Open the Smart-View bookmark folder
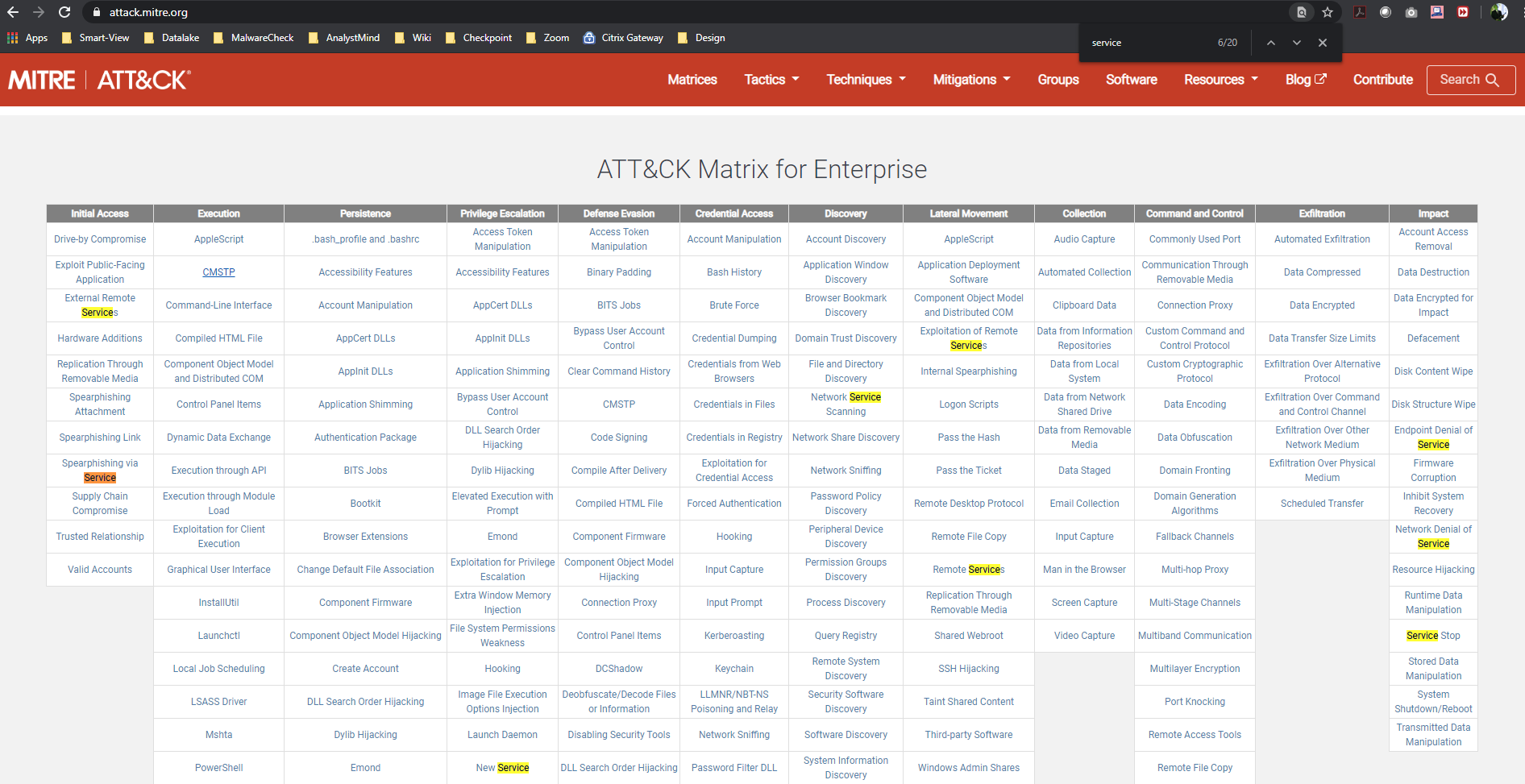Image resolution: width=1525 pixels, height=784 pixels. point(95,38)
